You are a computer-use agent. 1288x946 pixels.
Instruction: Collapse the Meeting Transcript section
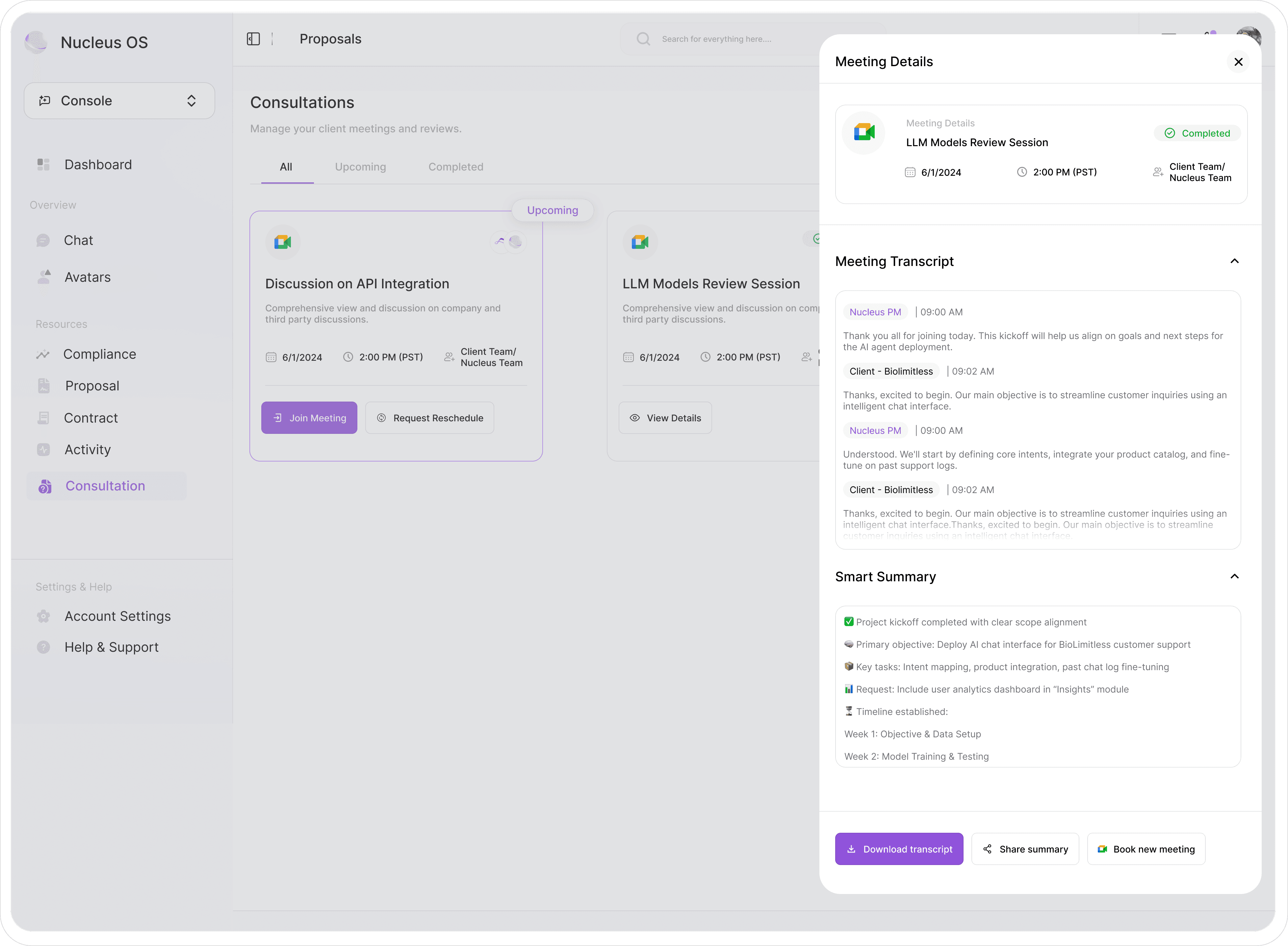point(1234,261)
